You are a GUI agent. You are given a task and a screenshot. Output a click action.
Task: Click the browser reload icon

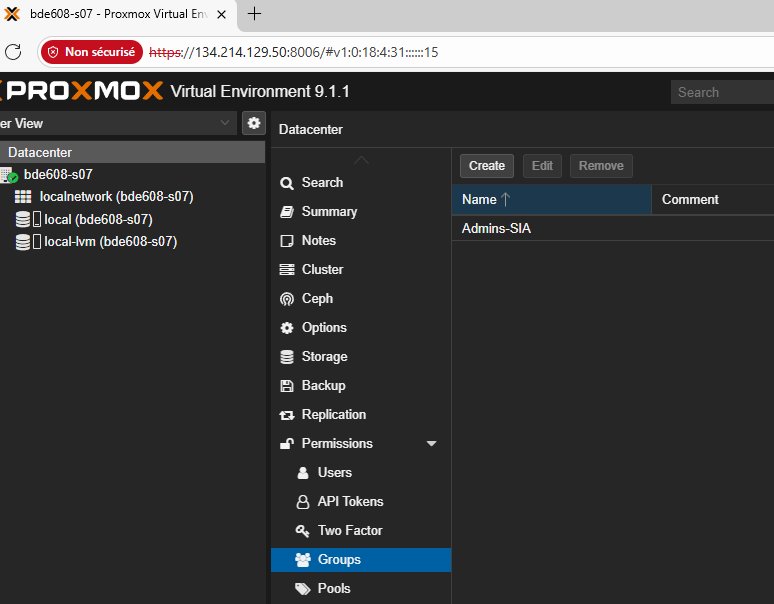pos(13,52)
